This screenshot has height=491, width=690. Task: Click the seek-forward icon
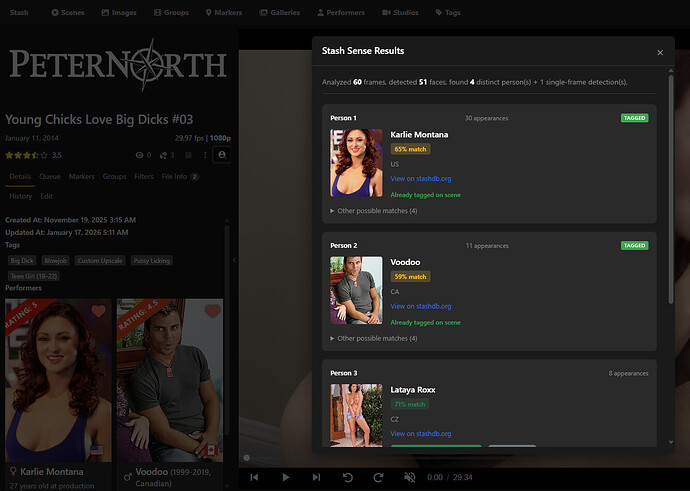pos(379,478)
